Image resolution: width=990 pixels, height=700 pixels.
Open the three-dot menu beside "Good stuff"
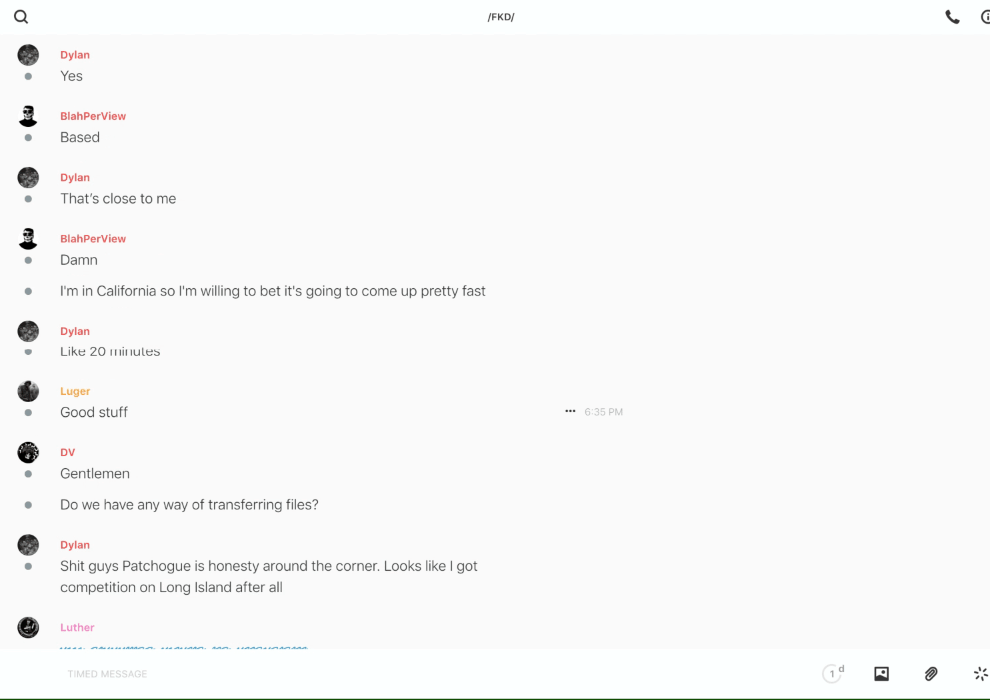570,412
